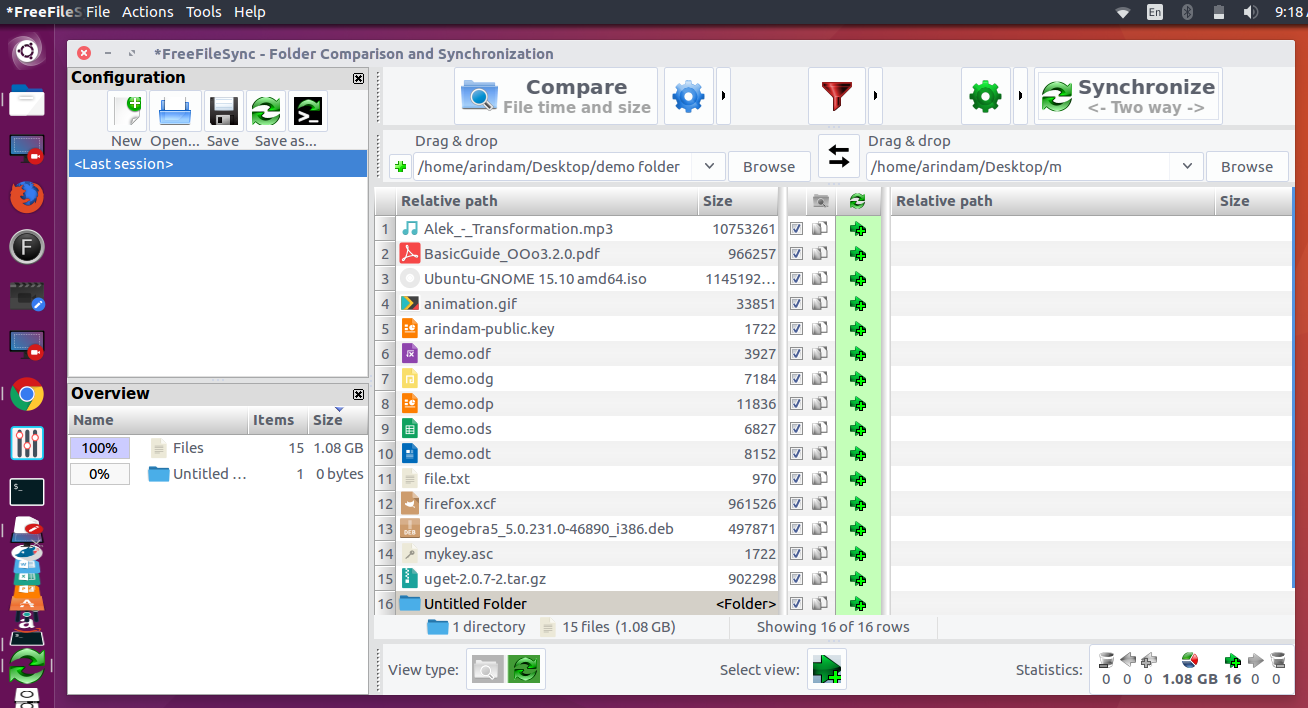Viewport: 1308px width, 708px height.
Task: Expand left folder path dropdown
Action: coord(709,167)
